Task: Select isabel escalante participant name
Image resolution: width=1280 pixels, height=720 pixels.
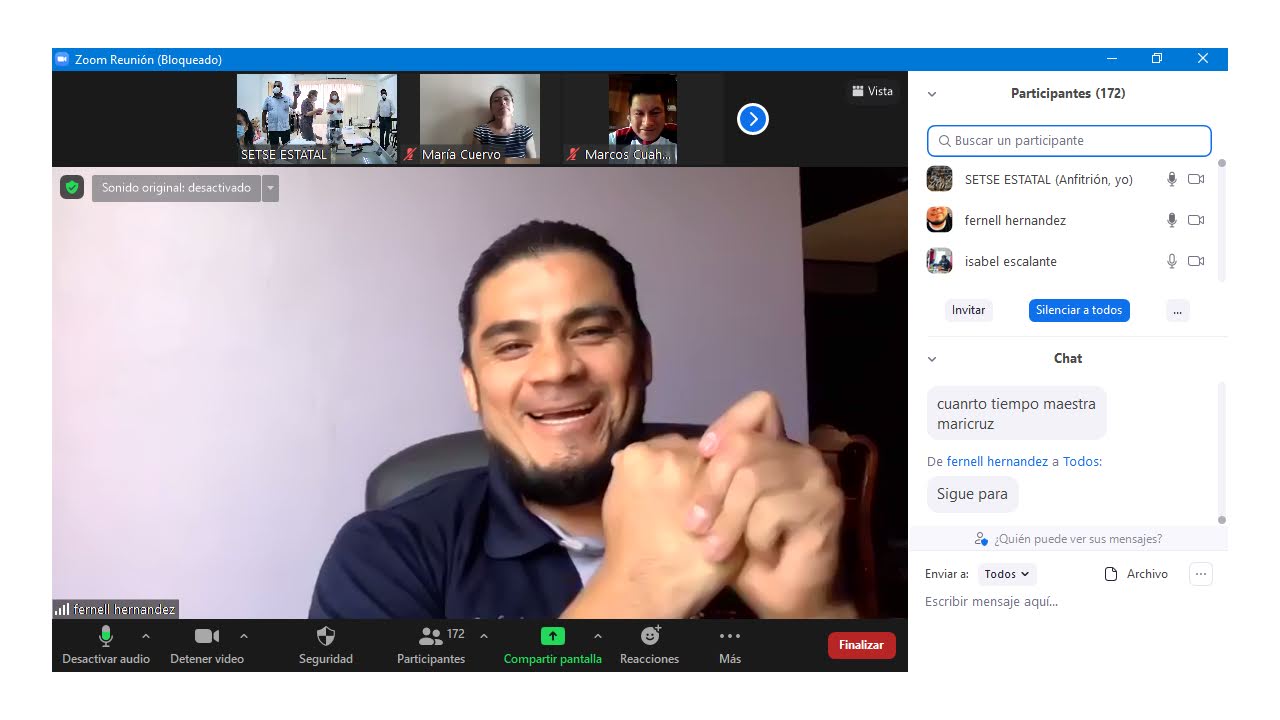Action: (x=1011, y=262)
